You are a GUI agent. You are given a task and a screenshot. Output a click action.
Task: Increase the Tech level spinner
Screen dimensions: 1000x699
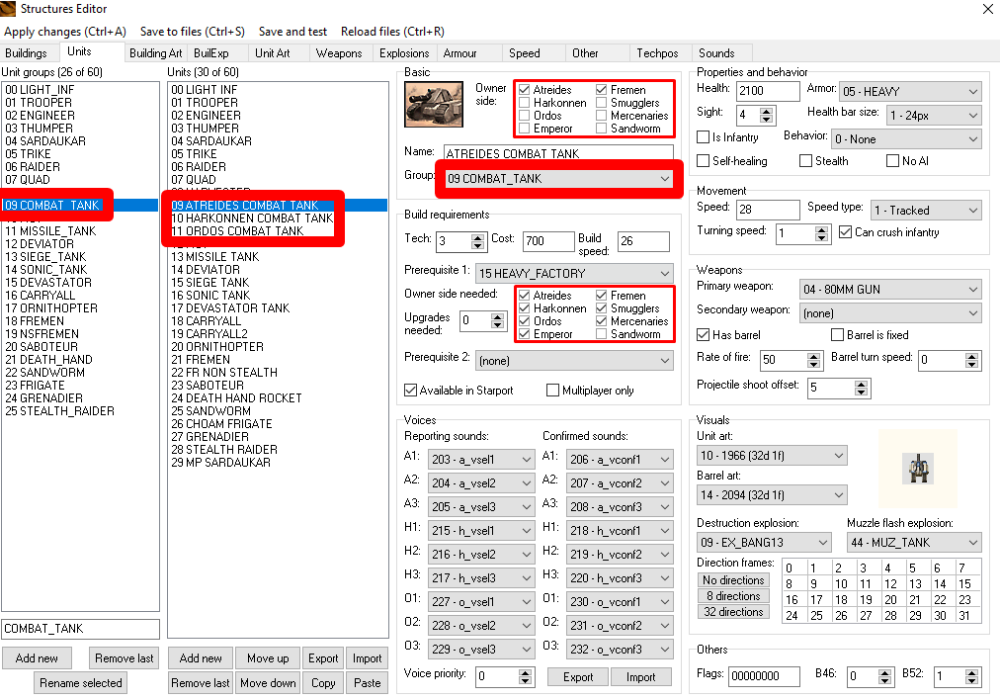(479, 236)
